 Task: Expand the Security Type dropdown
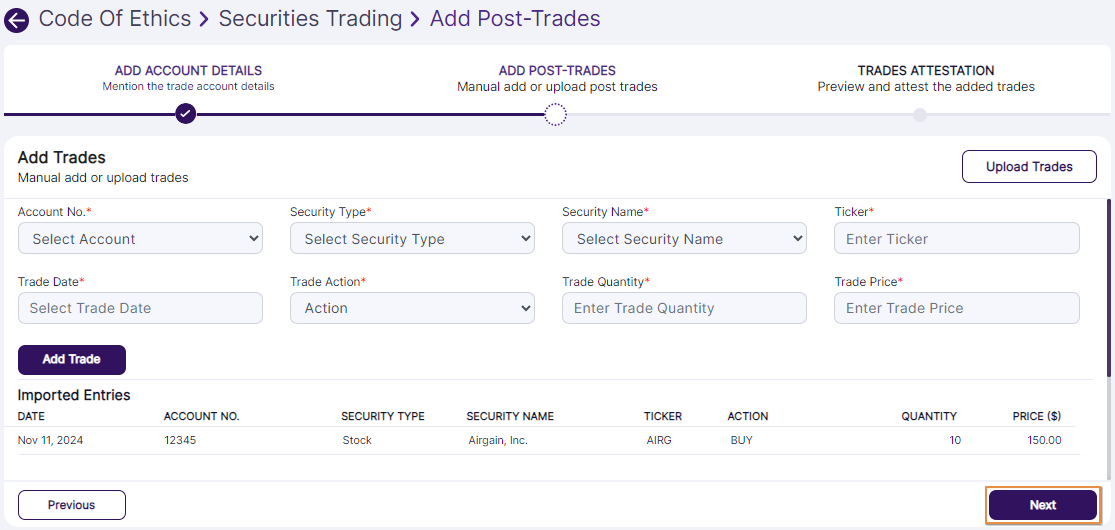coord(412,239)
